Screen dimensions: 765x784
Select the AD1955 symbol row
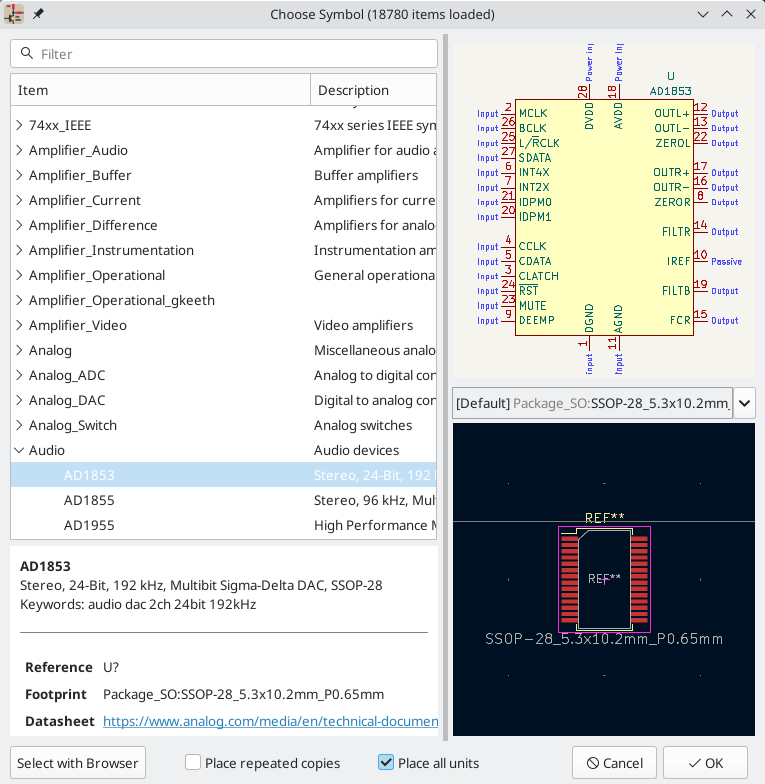coord(224,525)
